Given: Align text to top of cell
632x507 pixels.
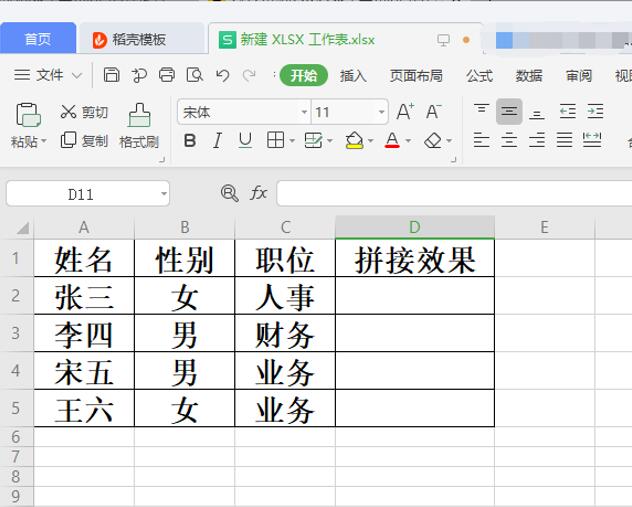Looking at the screenshot, I should pyautogui.click(x=481, y=111).
